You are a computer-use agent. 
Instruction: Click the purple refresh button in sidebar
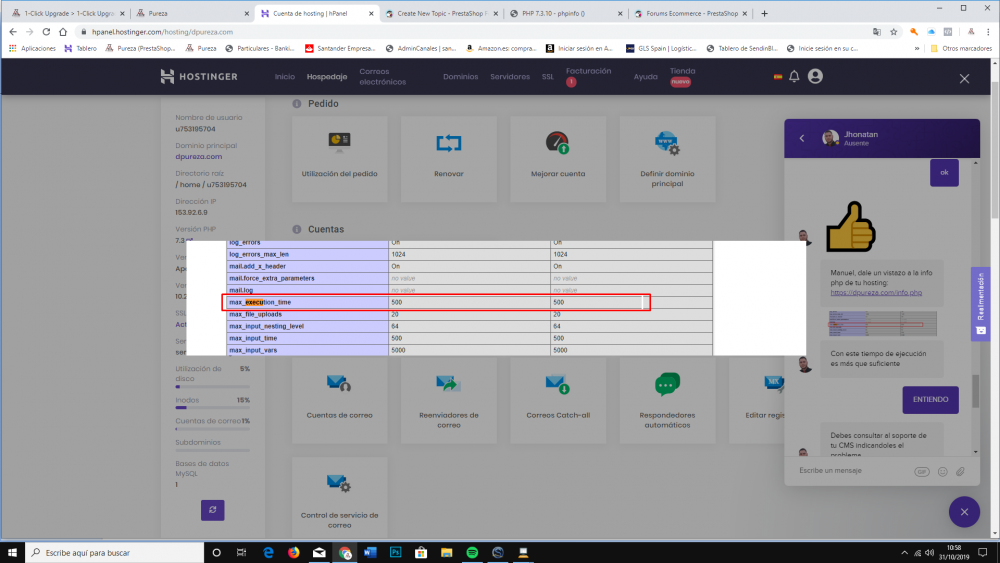212,510
